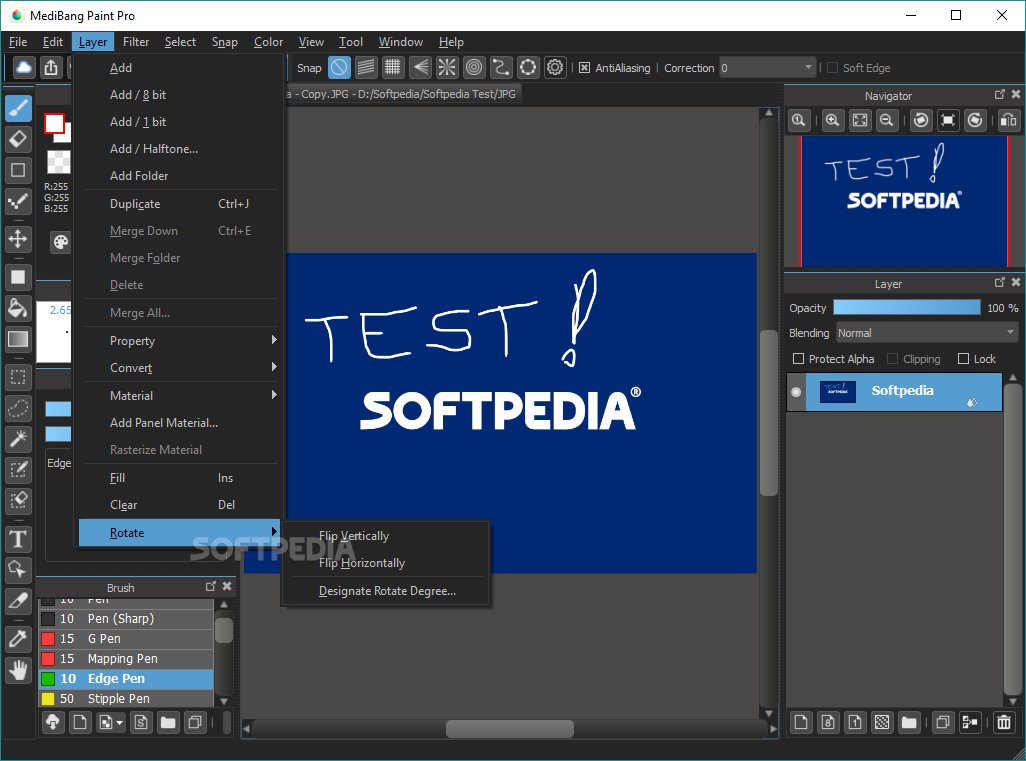Select the Gradient tool

coord(18,338)
